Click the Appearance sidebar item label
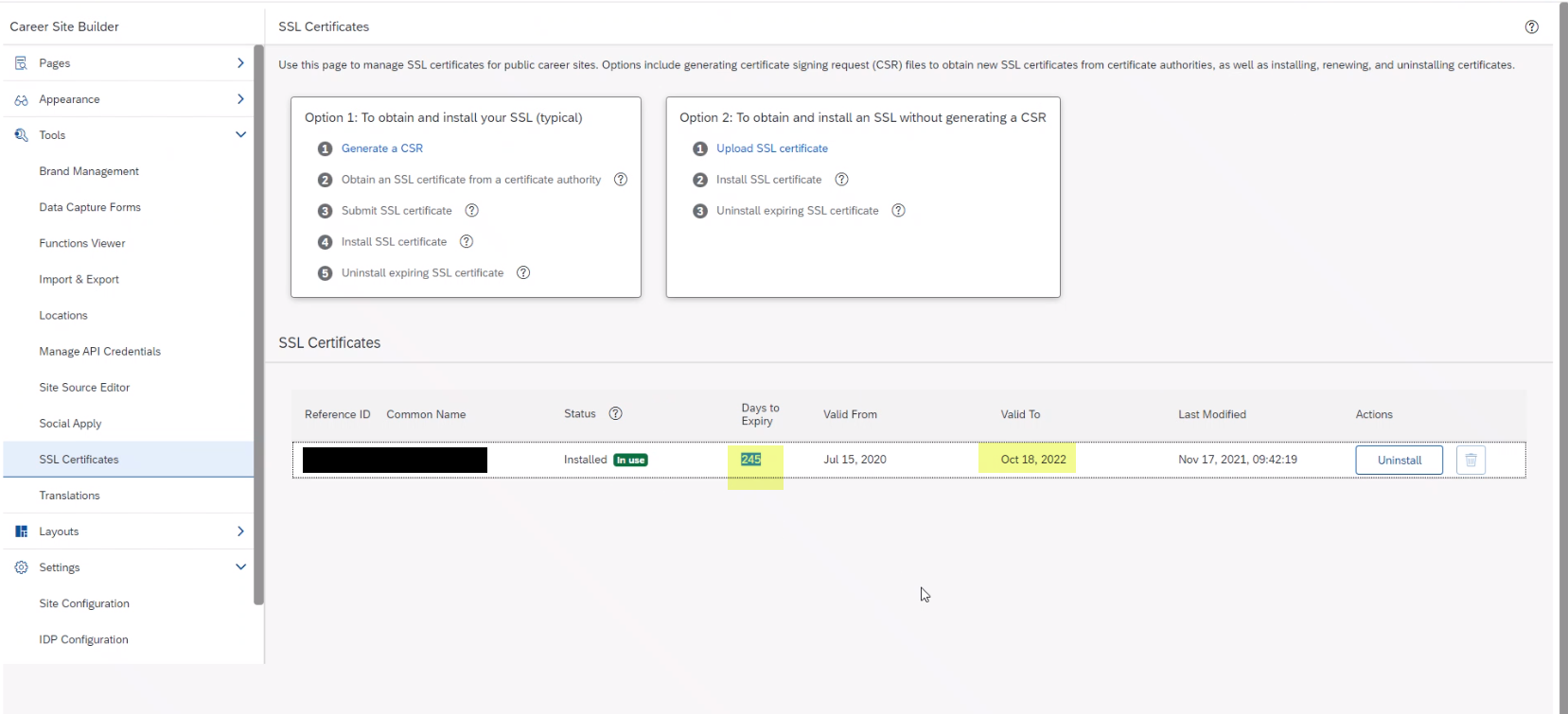This screenshot has width=1568, height=714. pyautogui.click(x=69, y=99)
